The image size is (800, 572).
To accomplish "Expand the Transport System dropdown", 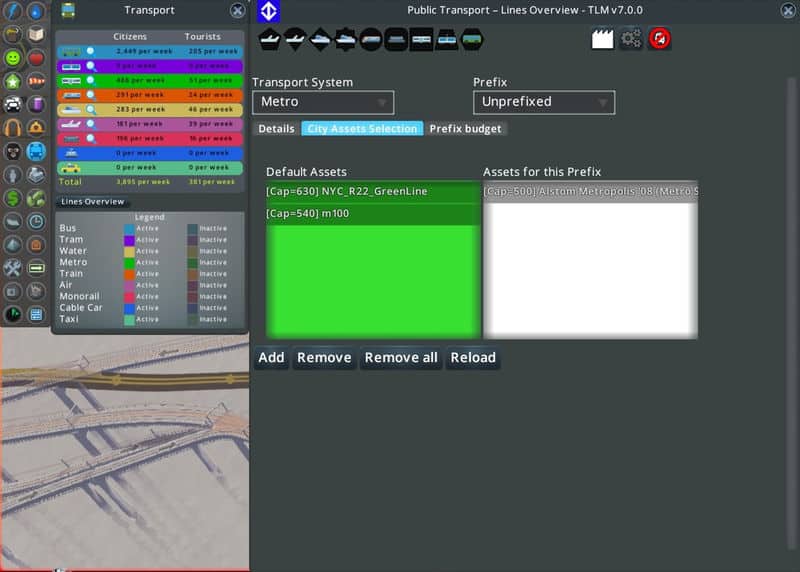I will point(323,102).
